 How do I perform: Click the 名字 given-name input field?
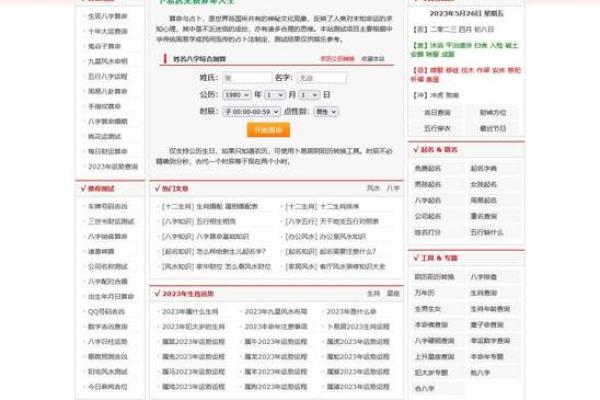[x=322, y=78]
